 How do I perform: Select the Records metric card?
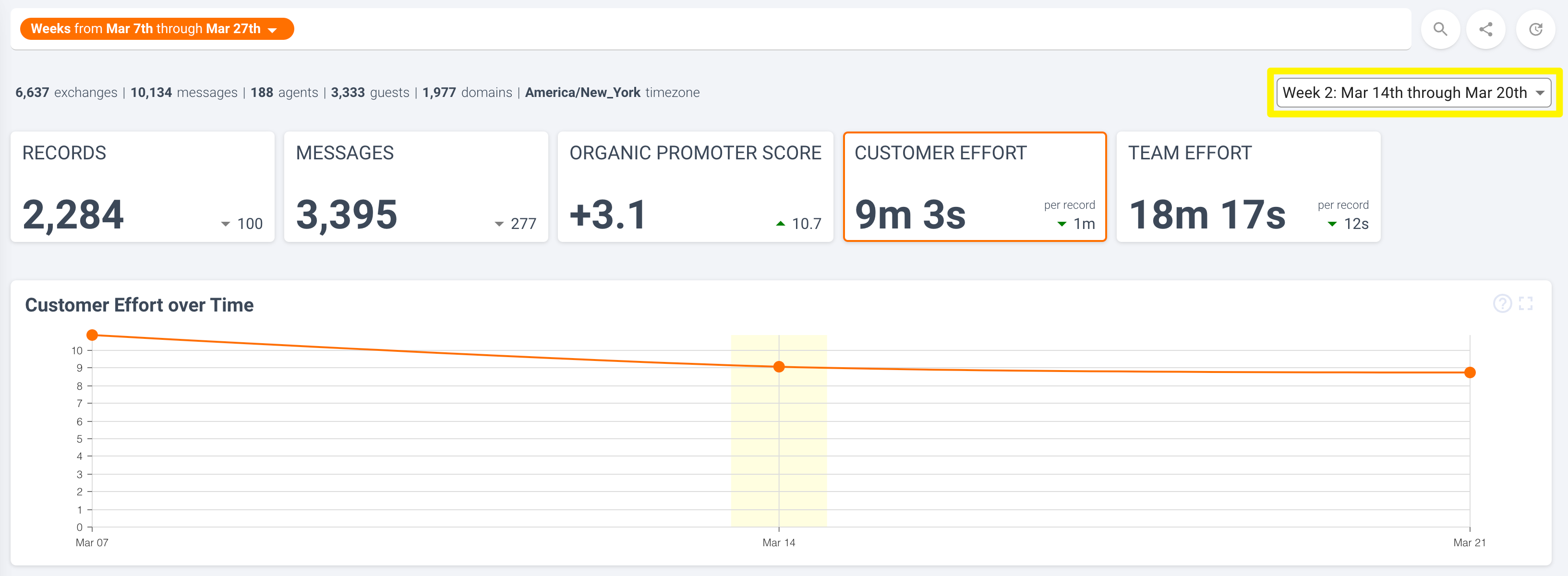pyautogui.click(x=143, y=186)
